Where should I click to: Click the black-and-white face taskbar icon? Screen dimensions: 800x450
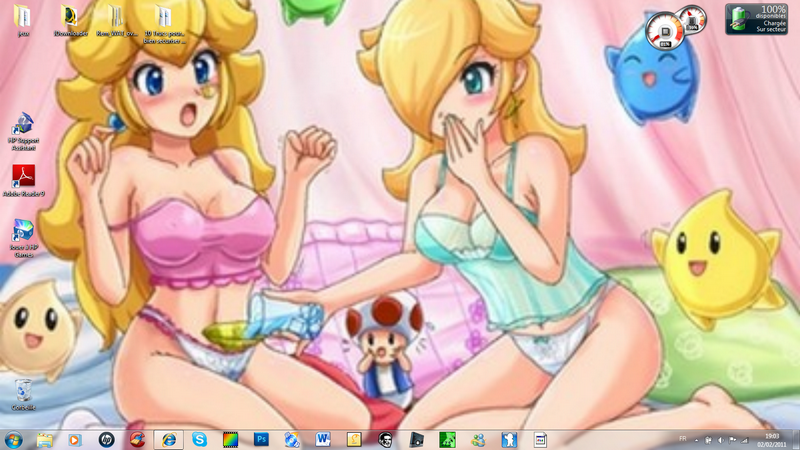[x=385, y=439]
